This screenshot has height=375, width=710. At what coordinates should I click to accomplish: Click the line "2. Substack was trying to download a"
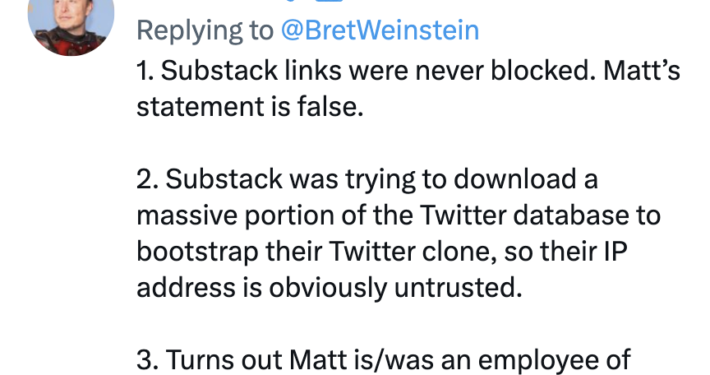pos(367,179)
